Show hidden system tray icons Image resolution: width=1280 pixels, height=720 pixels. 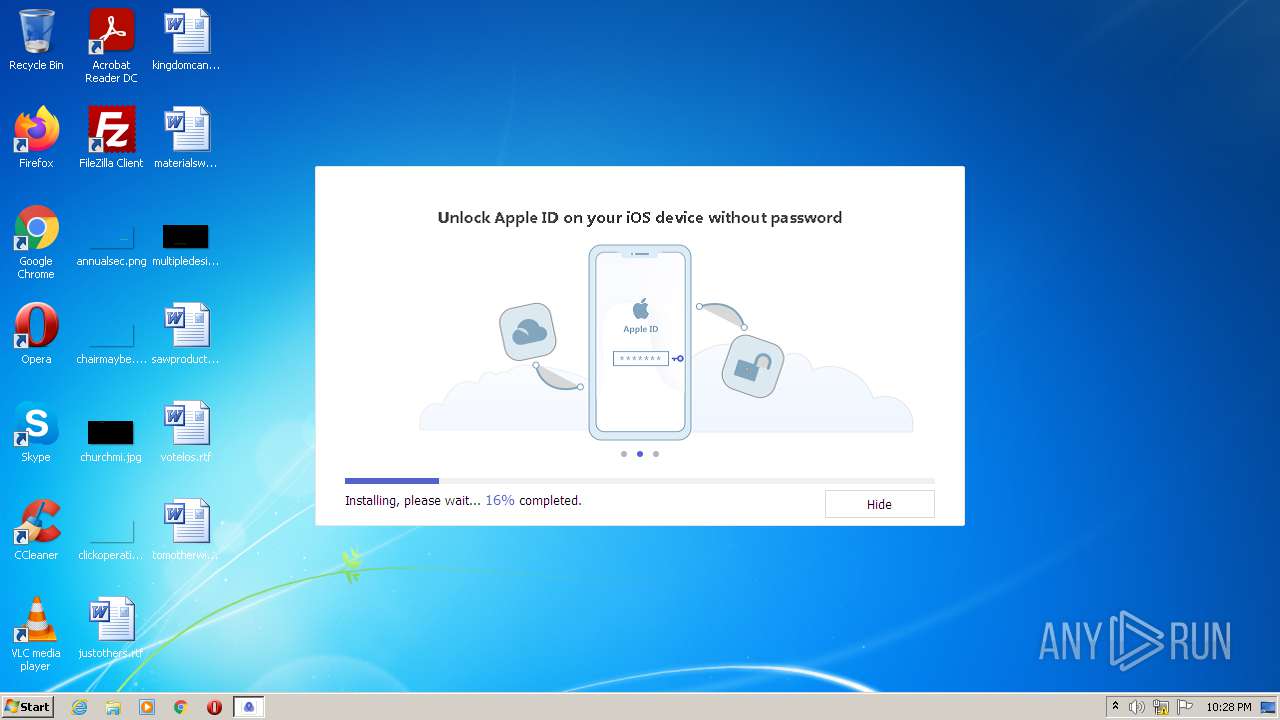[x=1115, y=706]
